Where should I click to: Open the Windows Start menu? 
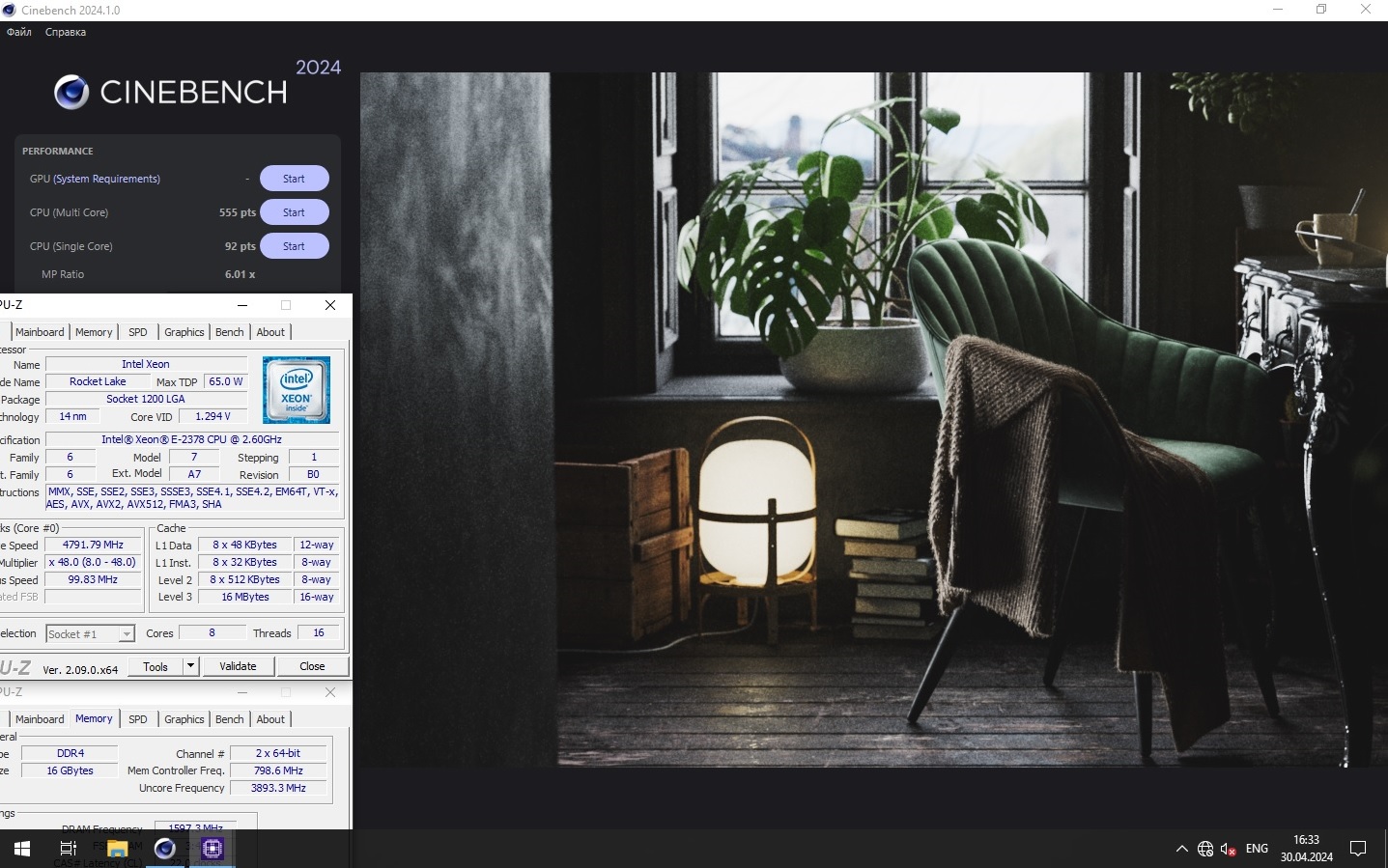(x=21, y=849)
